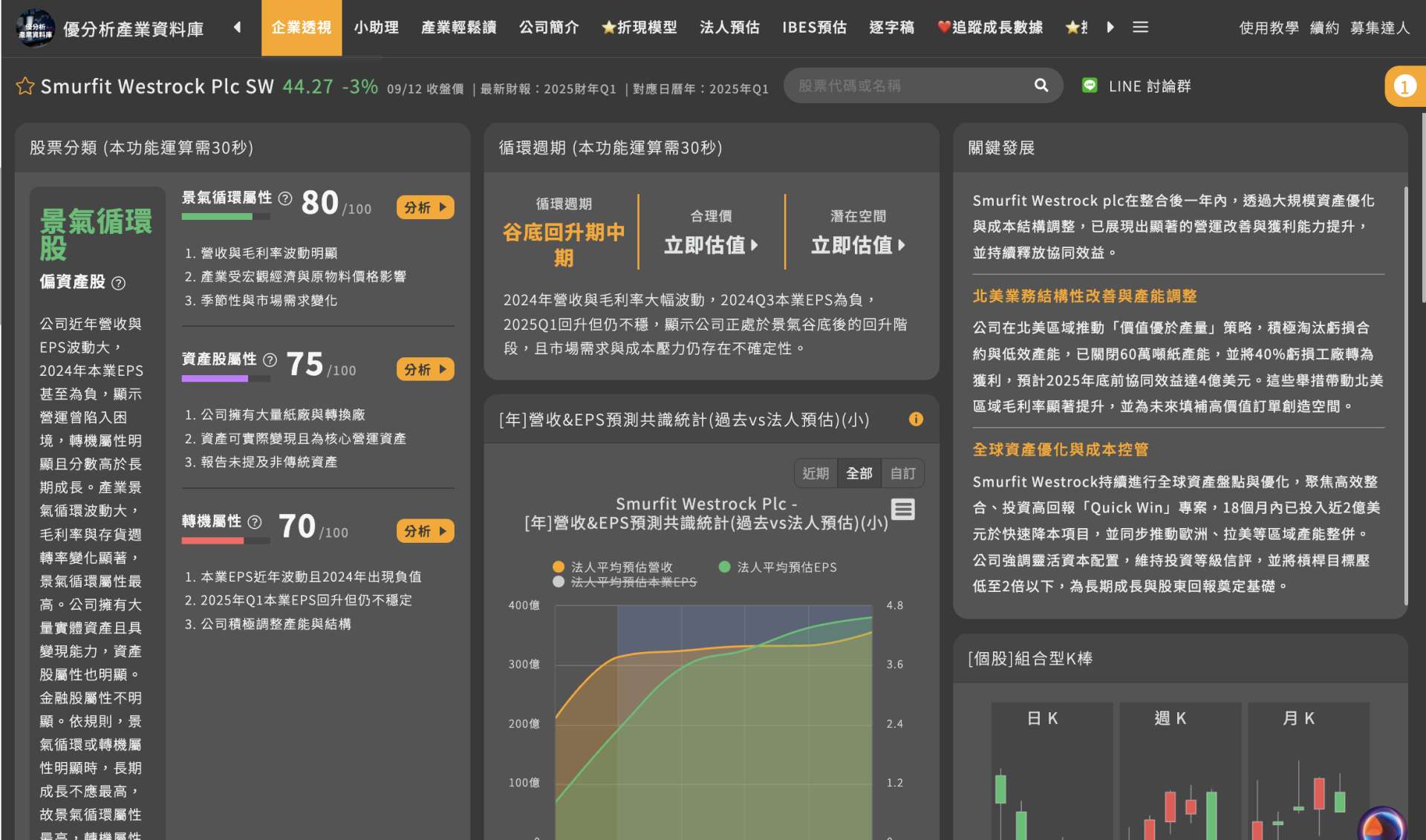Open the floating assistant orb icon
The width and height of the screenshot is (1426, 840).
1382,824
